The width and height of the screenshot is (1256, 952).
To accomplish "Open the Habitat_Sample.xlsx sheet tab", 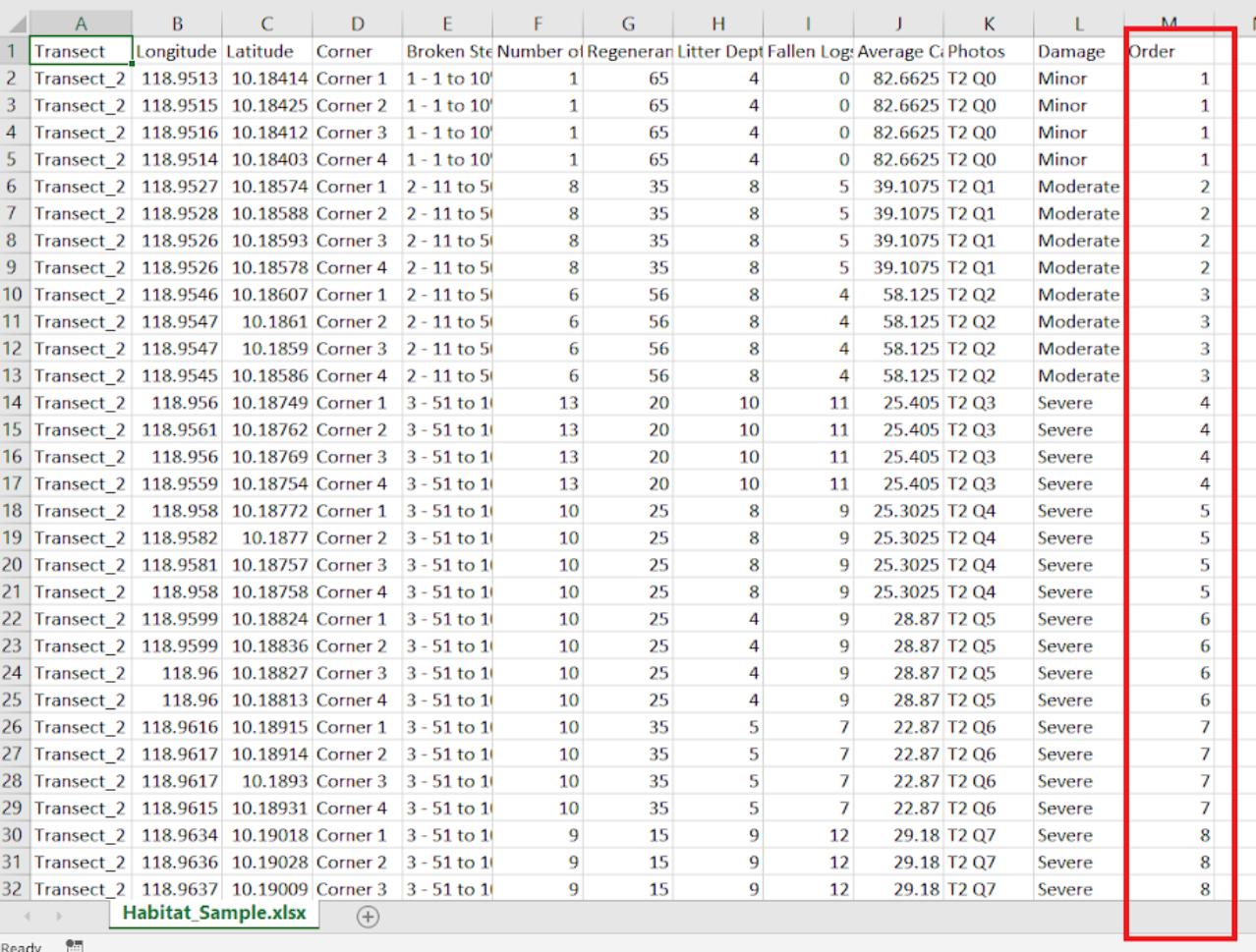I will coord(213,913).
